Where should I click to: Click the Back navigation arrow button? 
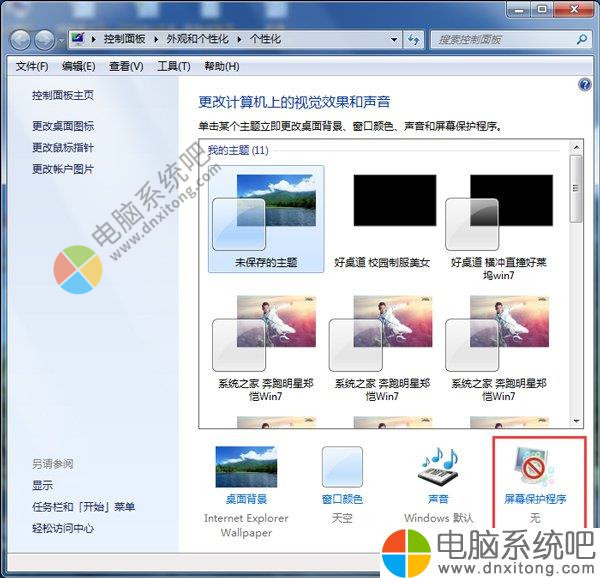(x=22, y=40)
